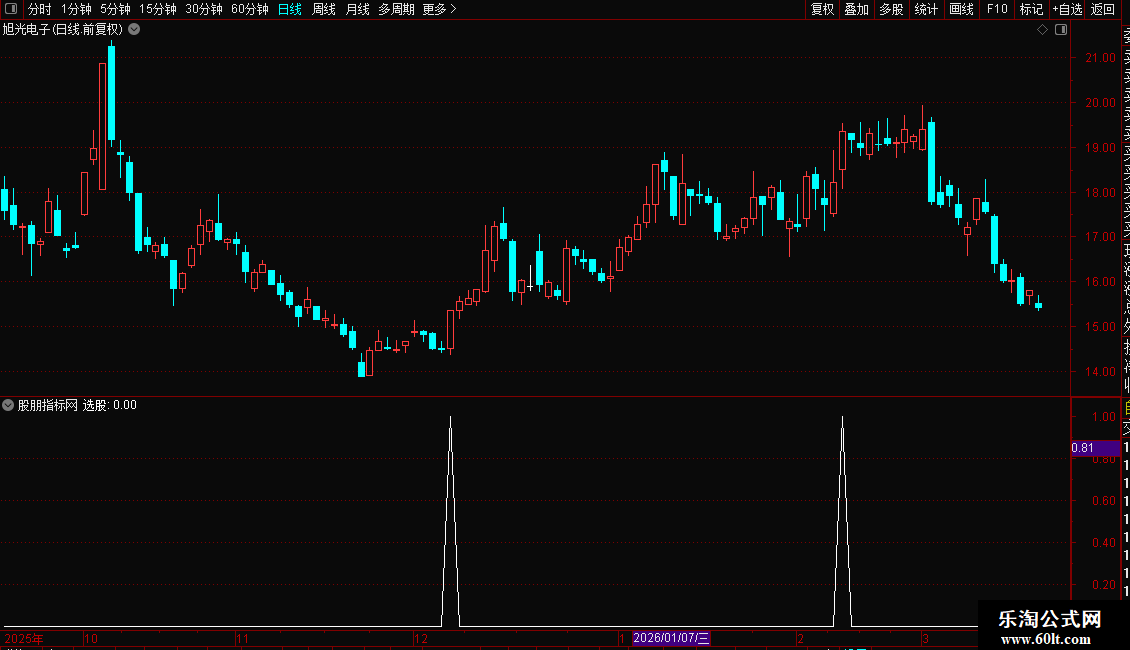
Task: Click the 选股: 0.00 value label
Action: [110, 405]
